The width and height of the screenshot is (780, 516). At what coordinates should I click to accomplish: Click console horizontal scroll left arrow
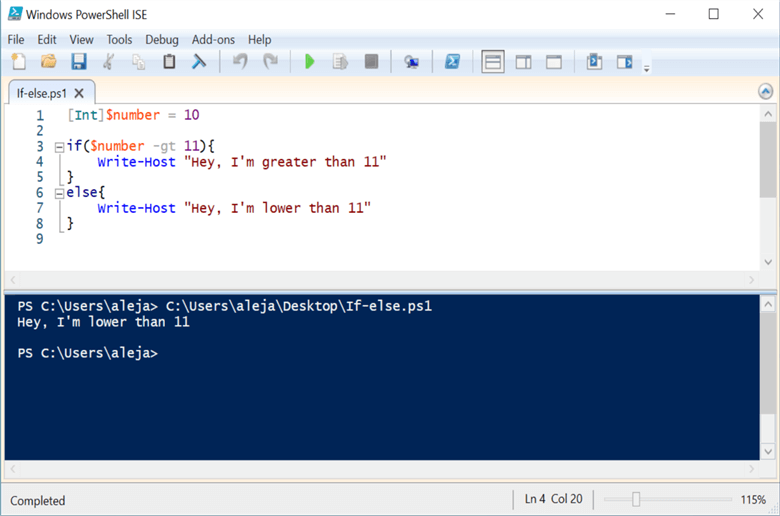[x=13, y=469]
